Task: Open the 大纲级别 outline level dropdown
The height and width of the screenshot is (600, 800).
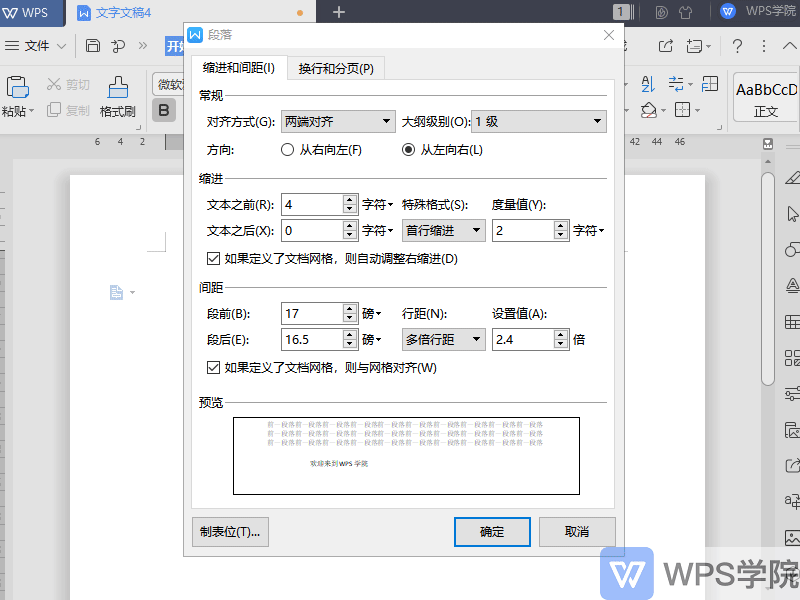Action: tap(539, 122)
